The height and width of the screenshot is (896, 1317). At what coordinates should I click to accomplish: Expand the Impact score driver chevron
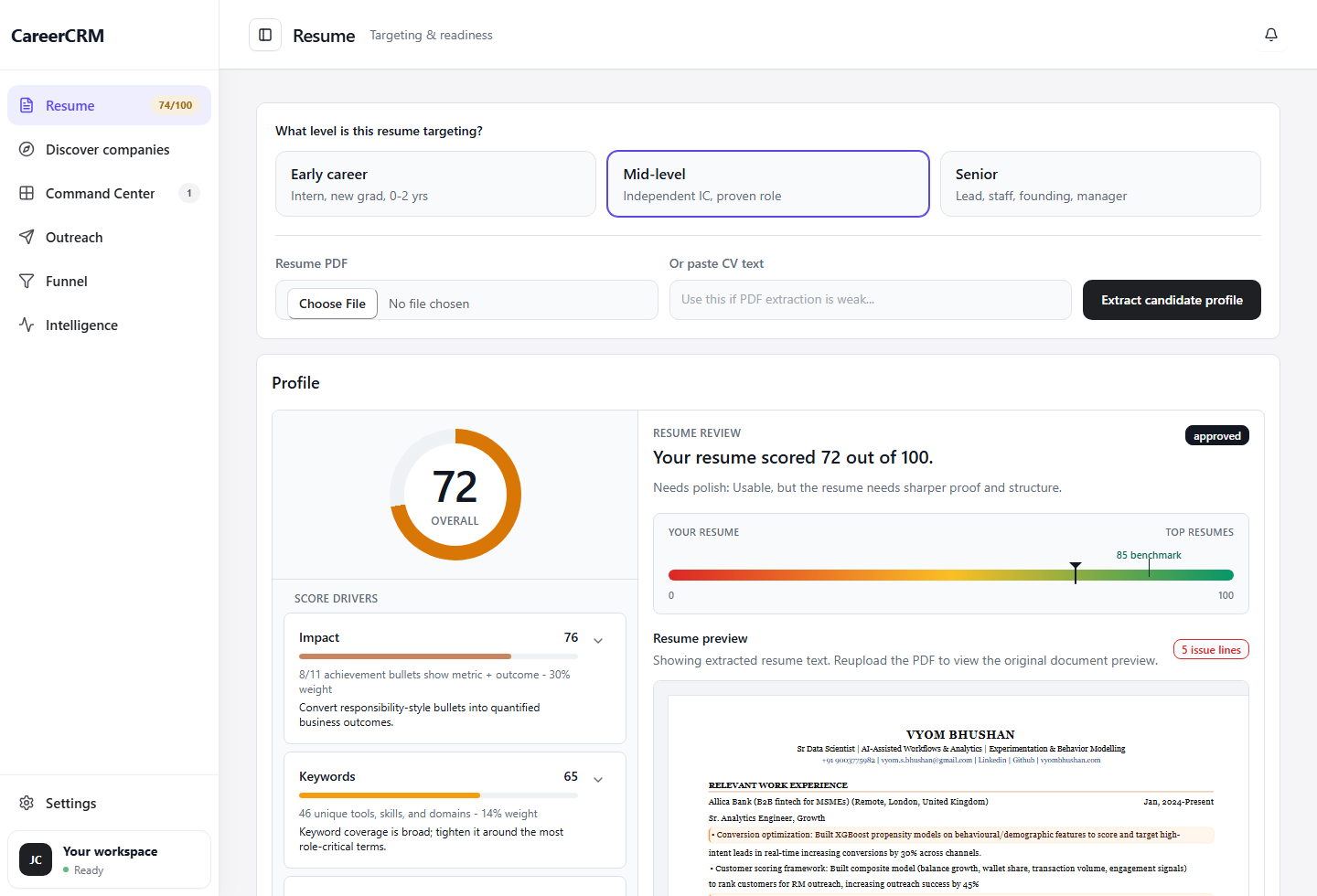[598, 641]
